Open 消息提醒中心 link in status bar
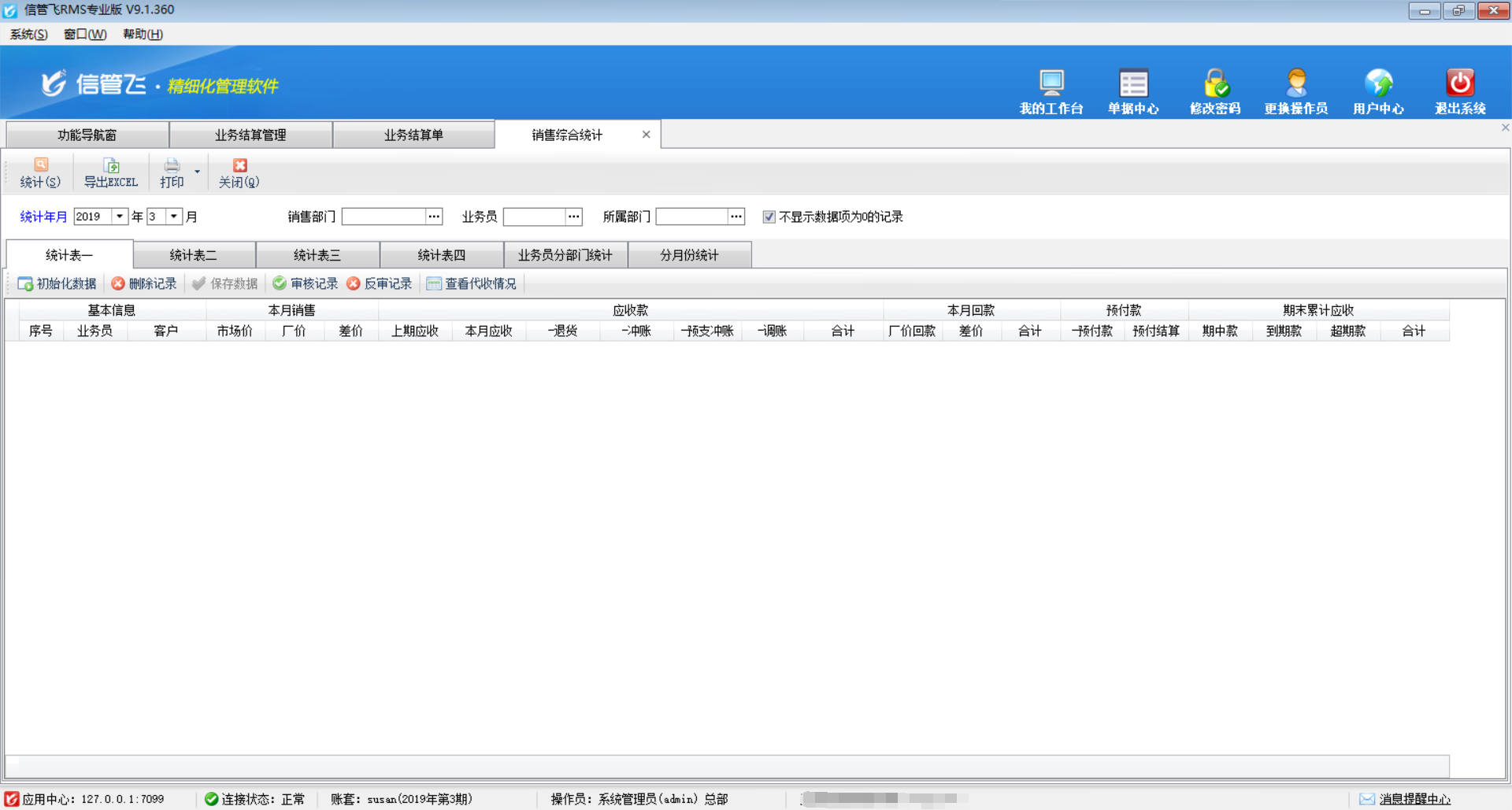Screen dimensions: 1512x810 tap(1414, 799)
